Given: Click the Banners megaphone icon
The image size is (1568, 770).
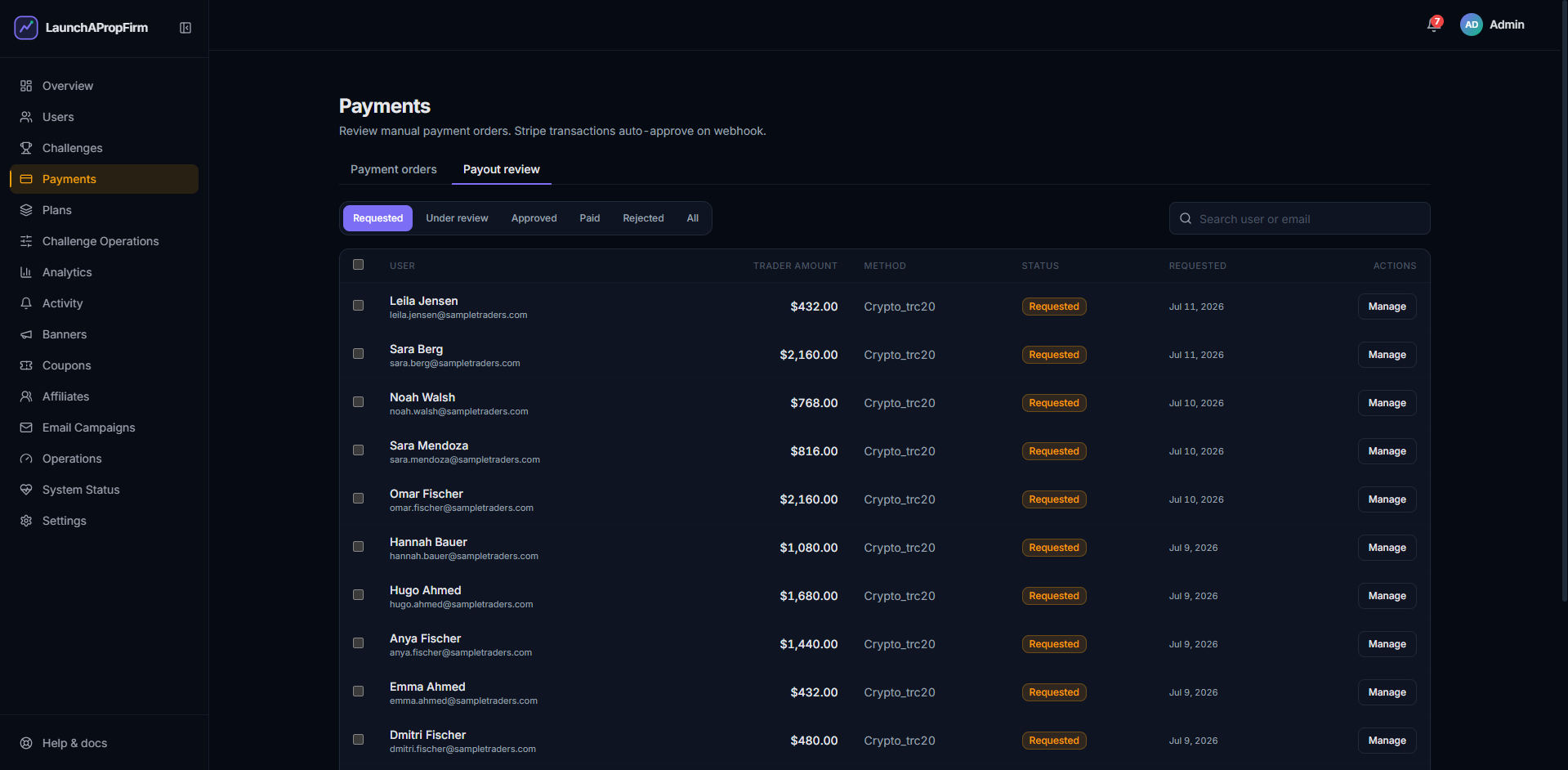Looking at the screenshot, I should point(26,334).
